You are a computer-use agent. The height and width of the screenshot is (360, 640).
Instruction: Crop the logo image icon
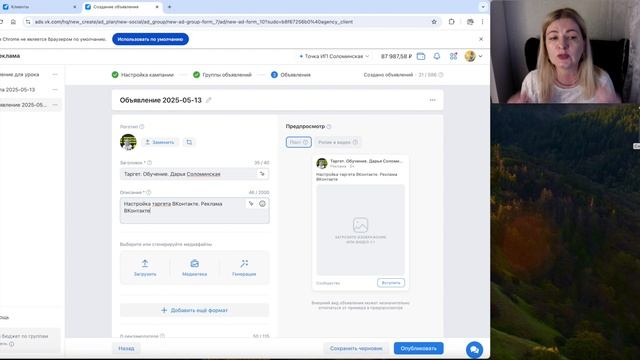tap(189, 142)
